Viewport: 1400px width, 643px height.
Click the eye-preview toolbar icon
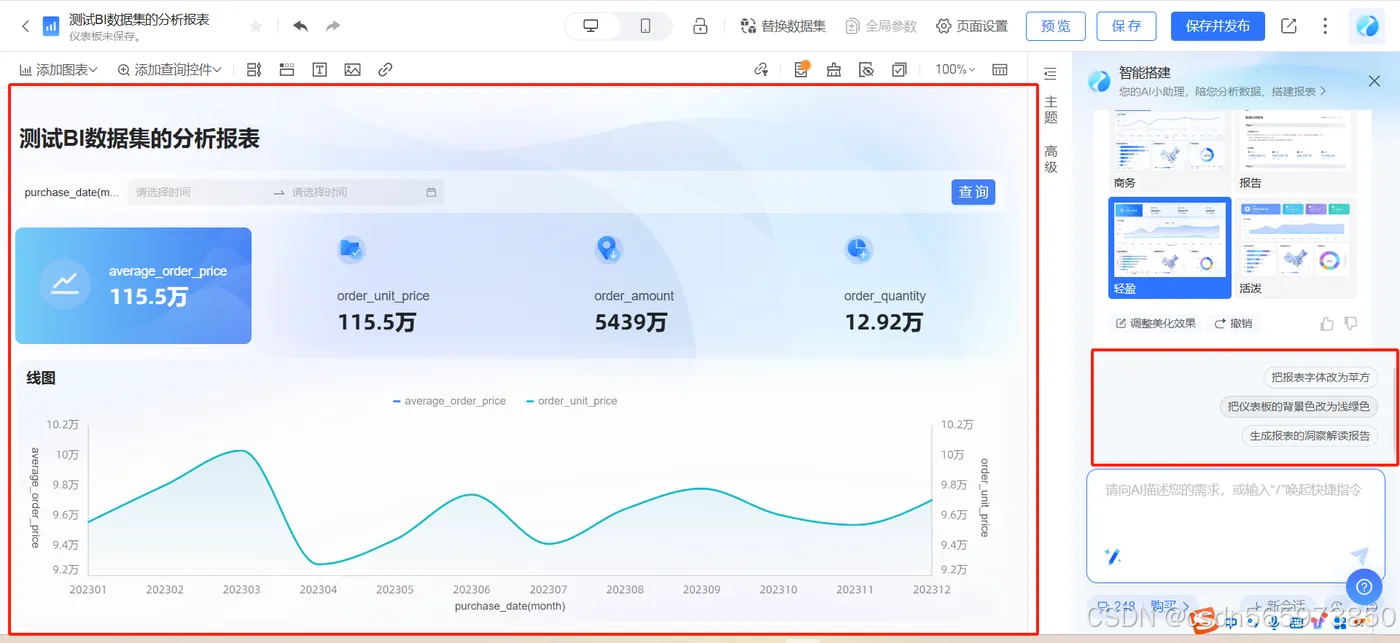click(x=867, y=70)
